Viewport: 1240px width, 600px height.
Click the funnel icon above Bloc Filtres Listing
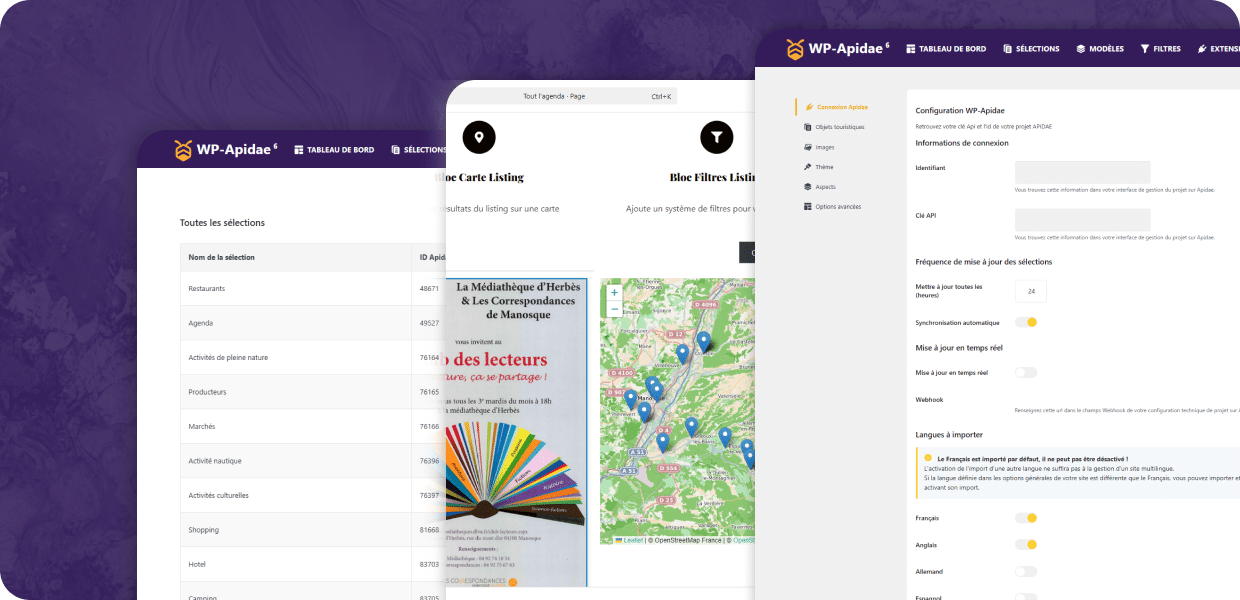[717, 137]
